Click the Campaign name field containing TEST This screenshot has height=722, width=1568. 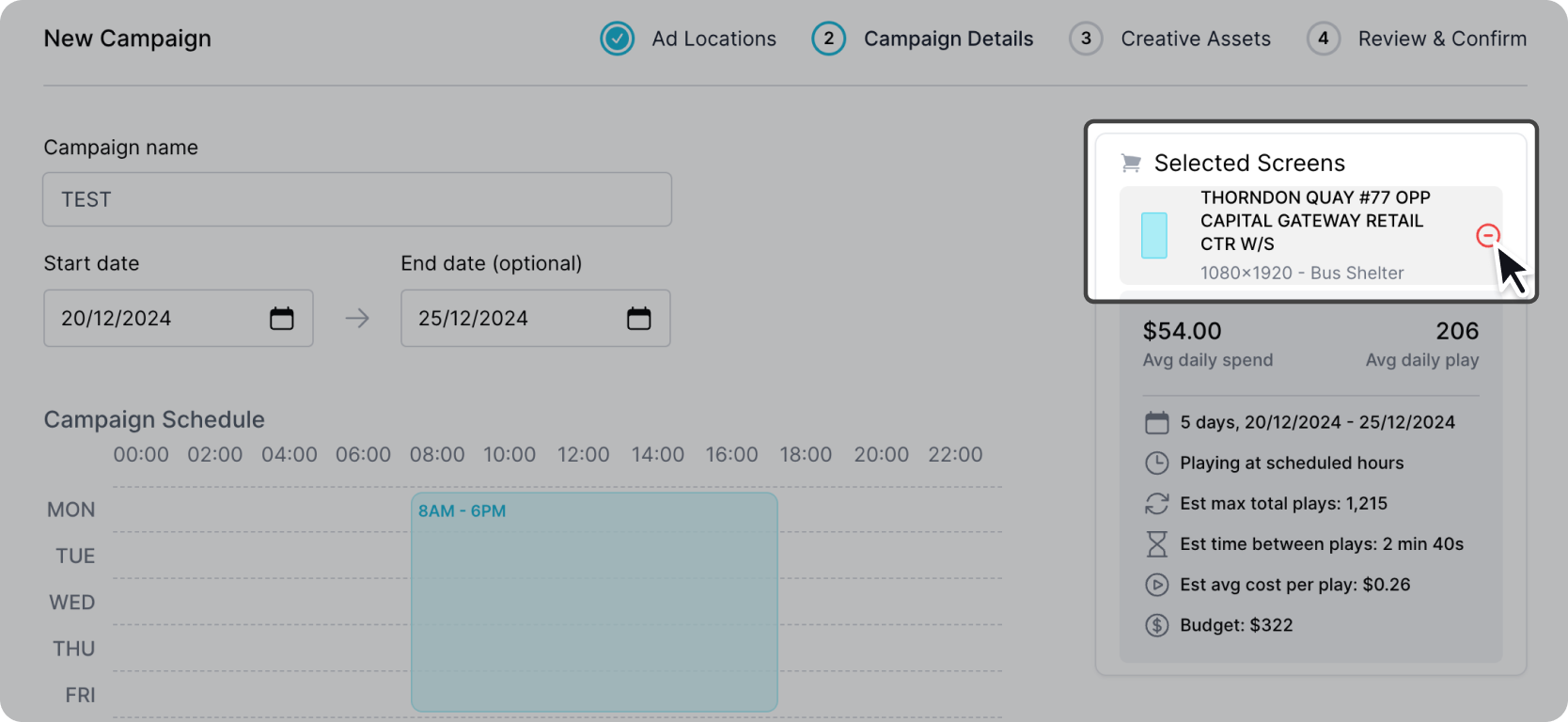pyautogui.click(x=357, y=199)
